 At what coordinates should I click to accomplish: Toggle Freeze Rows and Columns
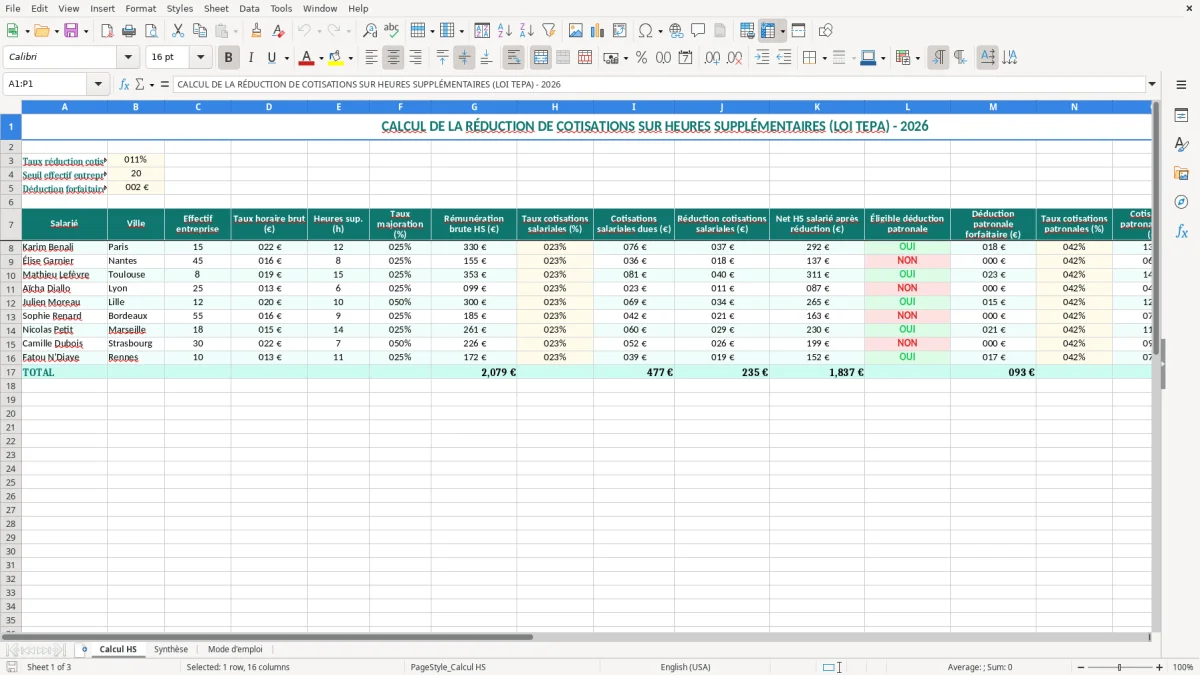pyautogui.click(x=768, y=31)
